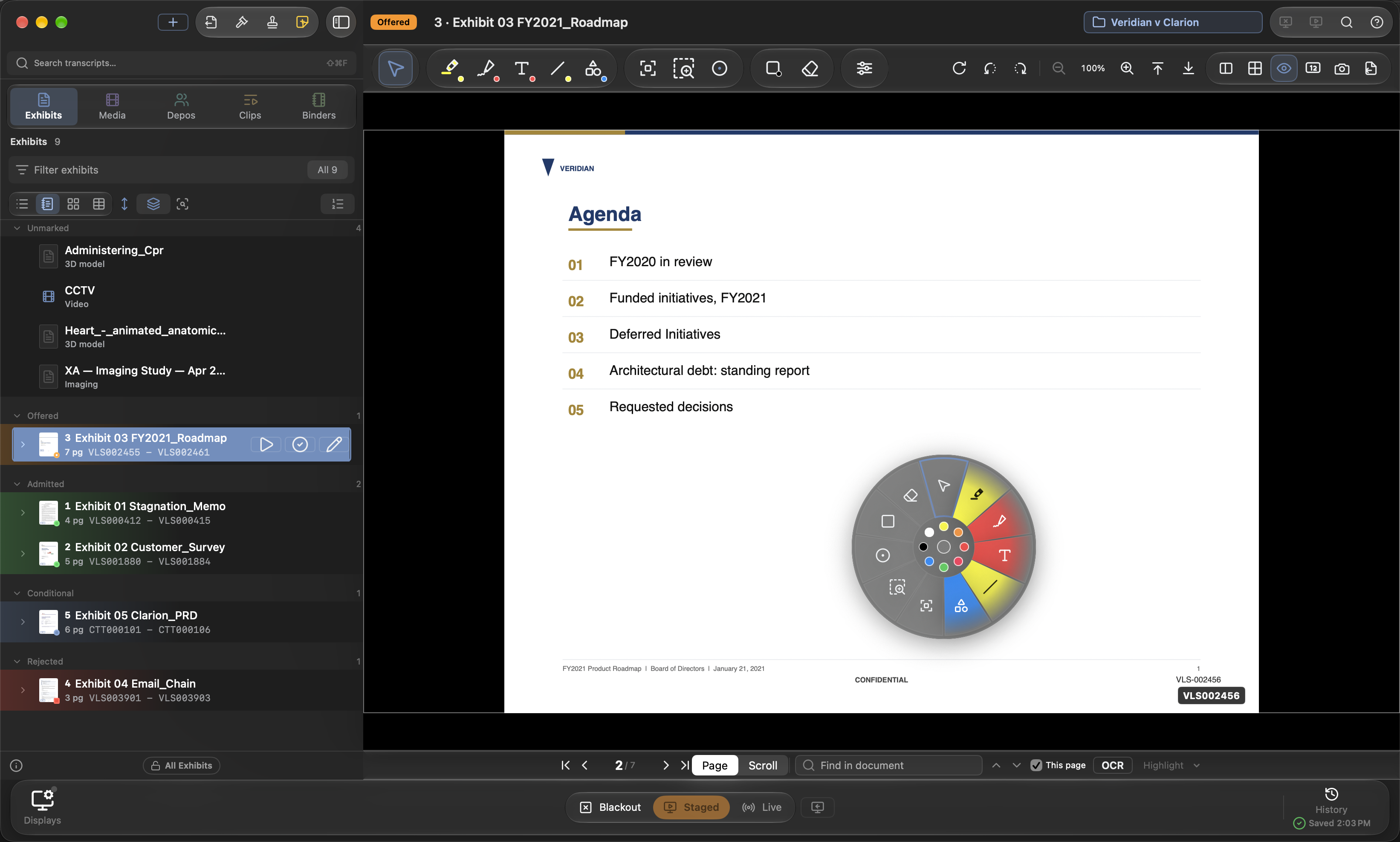Enable Blackout display mode
The height and width of the screenshot is (842, 1400).
[x=610, y=807]
